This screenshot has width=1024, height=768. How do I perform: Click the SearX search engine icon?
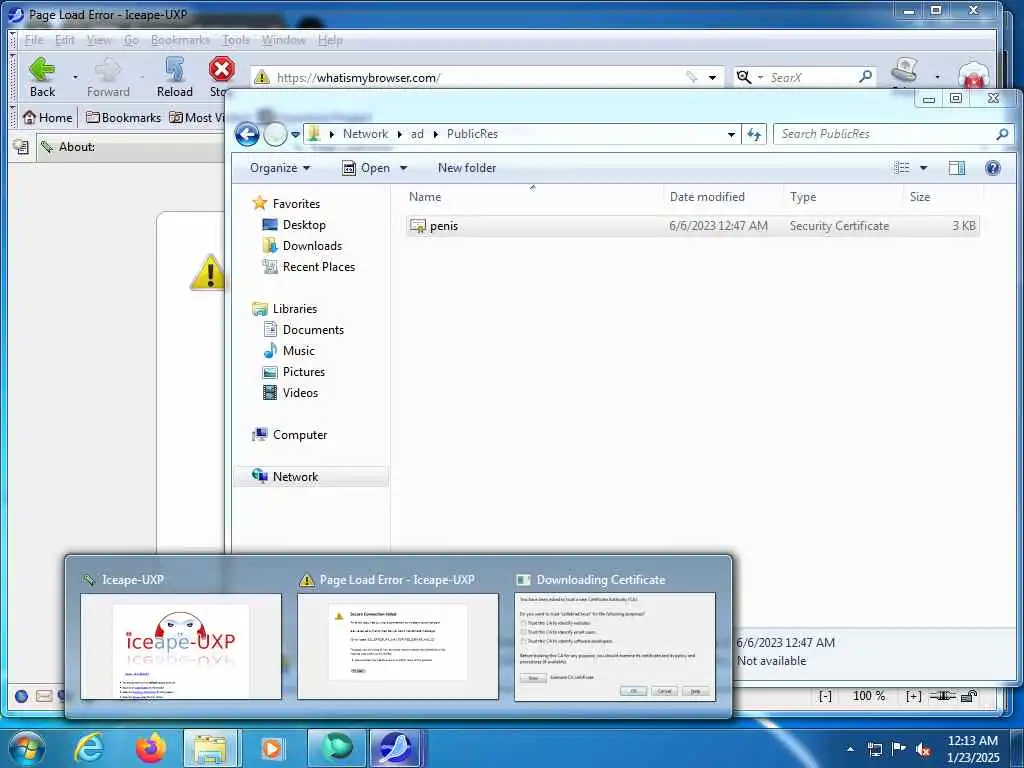tap(743, 77)
